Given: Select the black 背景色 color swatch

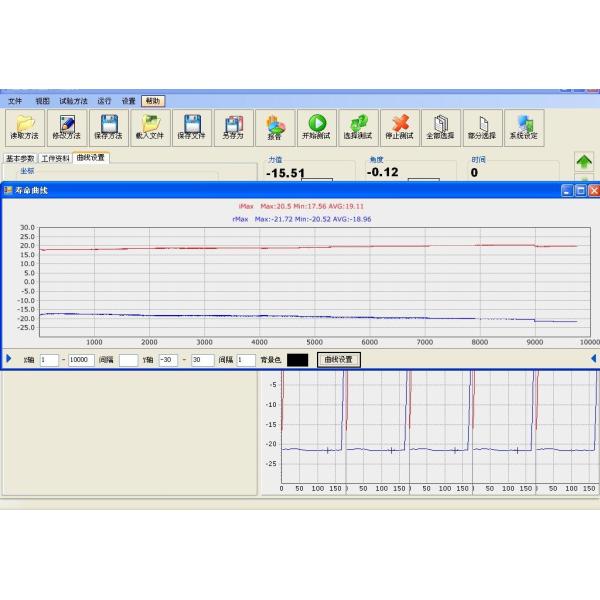Looking at the screenshot, I should [x=298, y=360].
